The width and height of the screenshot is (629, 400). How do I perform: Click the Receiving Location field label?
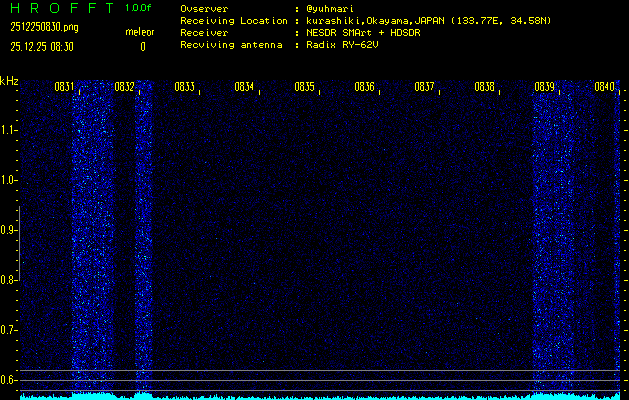(234, 20)
